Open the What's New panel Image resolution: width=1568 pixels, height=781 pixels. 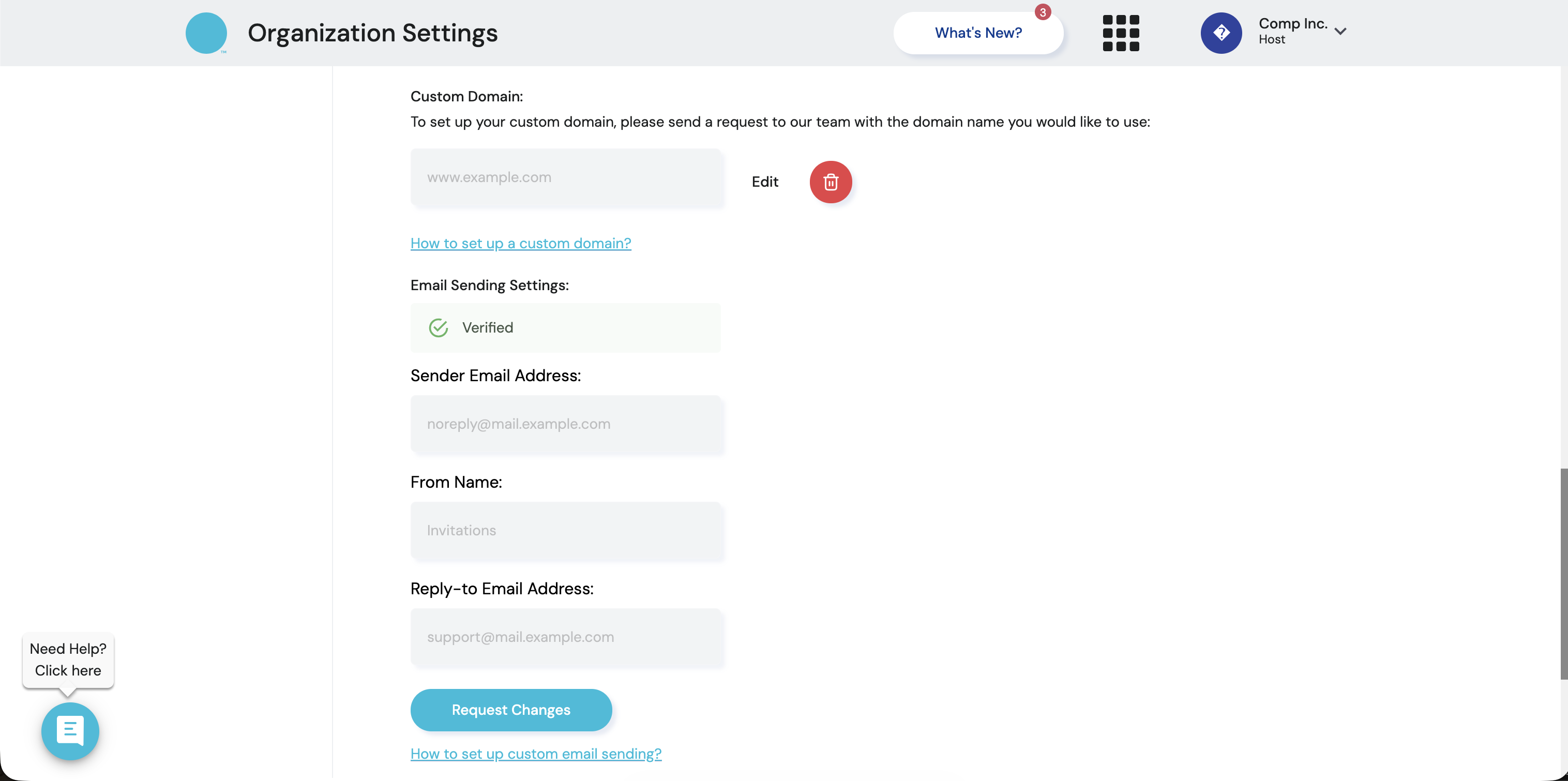tap(977, 33)
